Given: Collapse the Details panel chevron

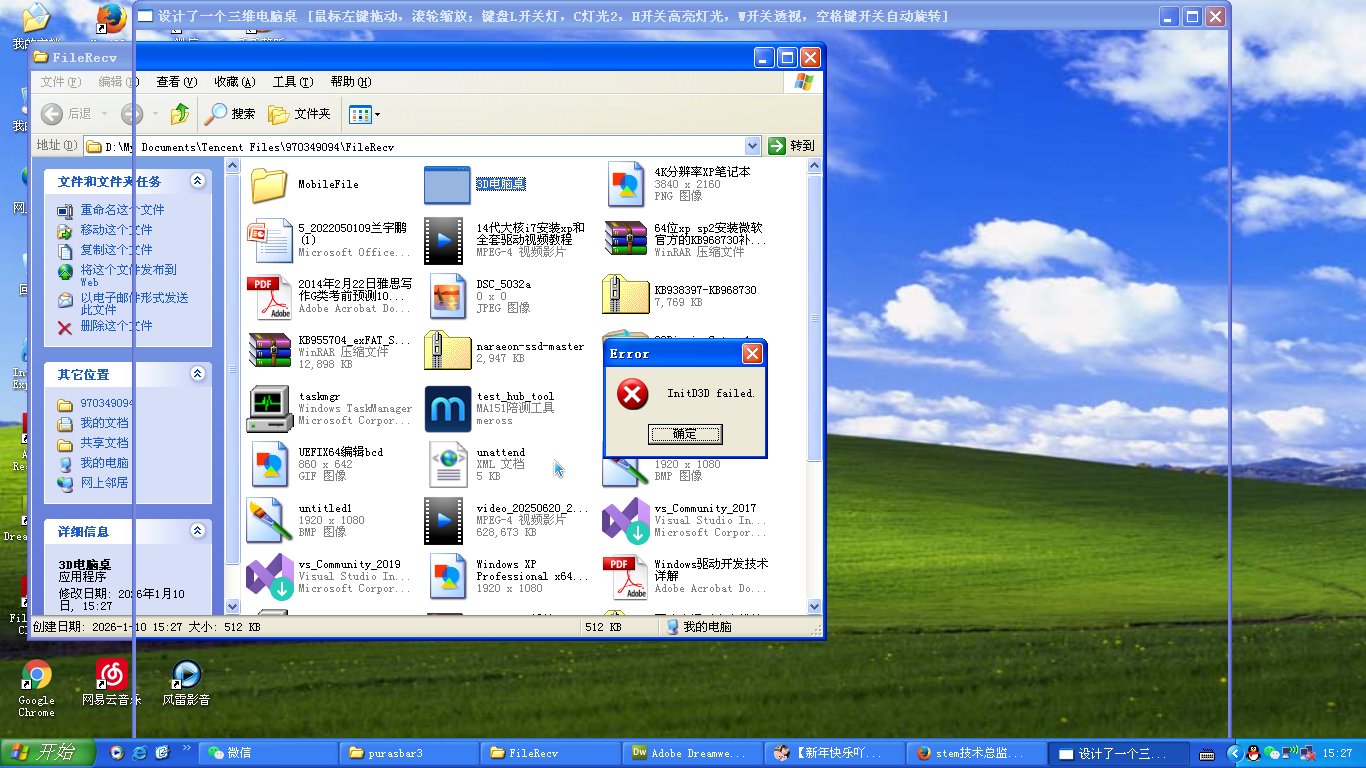Looking at the screenshot, I should (197, 531).
